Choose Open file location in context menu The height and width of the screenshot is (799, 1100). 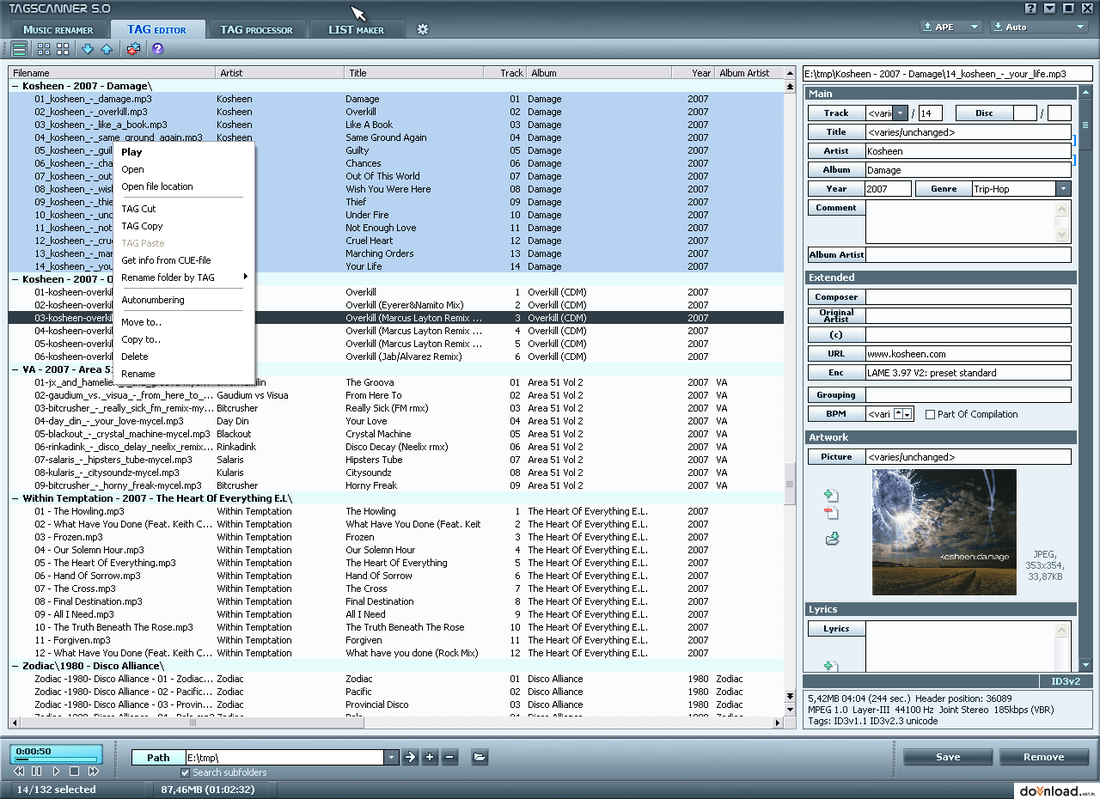(x=157, y=187)
